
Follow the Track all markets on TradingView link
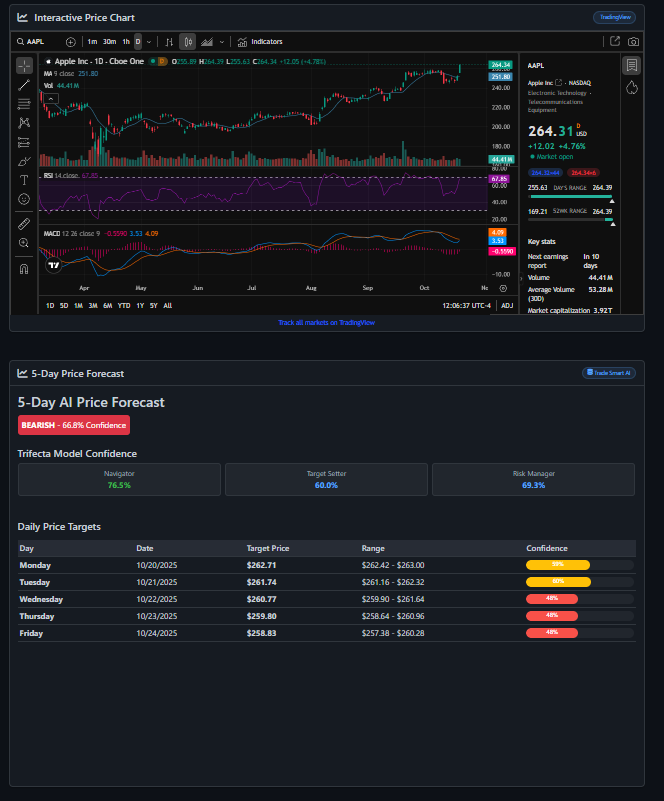326,323
